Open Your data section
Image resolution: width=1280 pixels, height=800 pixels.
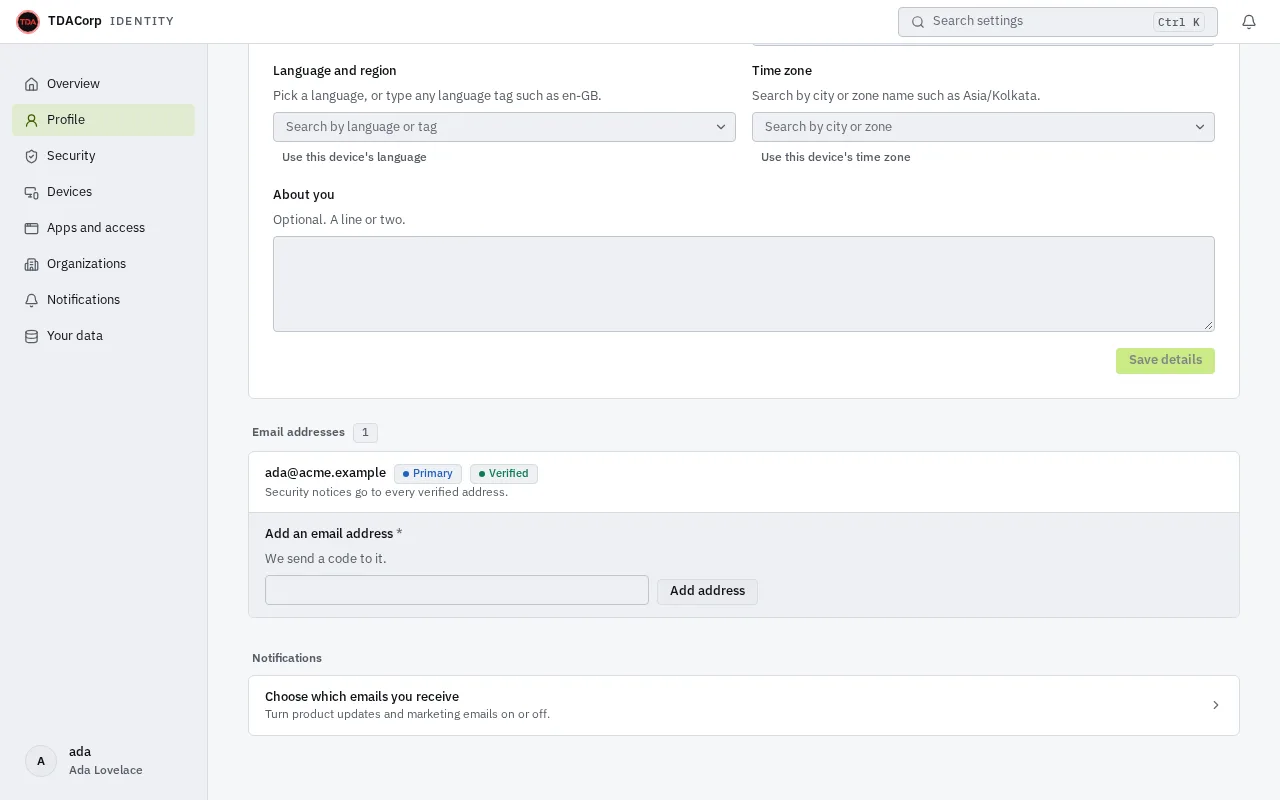(x=103, y=336)
